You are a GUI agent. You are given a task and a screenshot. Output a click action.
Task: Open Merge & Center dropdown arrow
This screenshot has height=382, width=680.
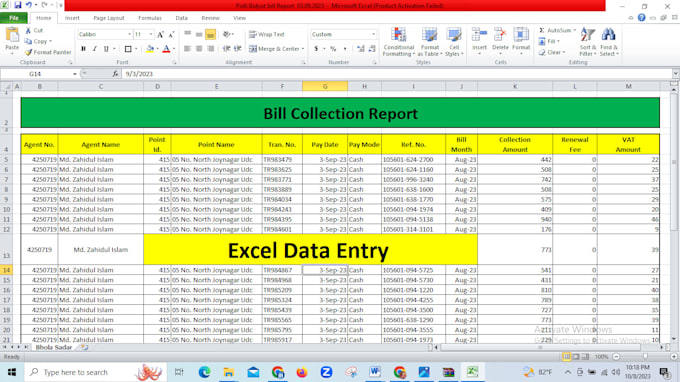click(303, 49)
